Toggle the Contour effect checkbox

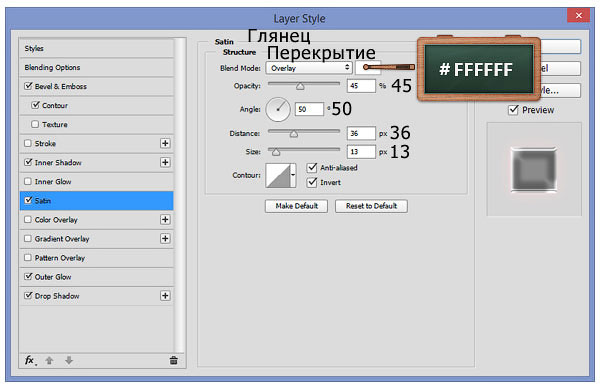click(x=35, y=105)
